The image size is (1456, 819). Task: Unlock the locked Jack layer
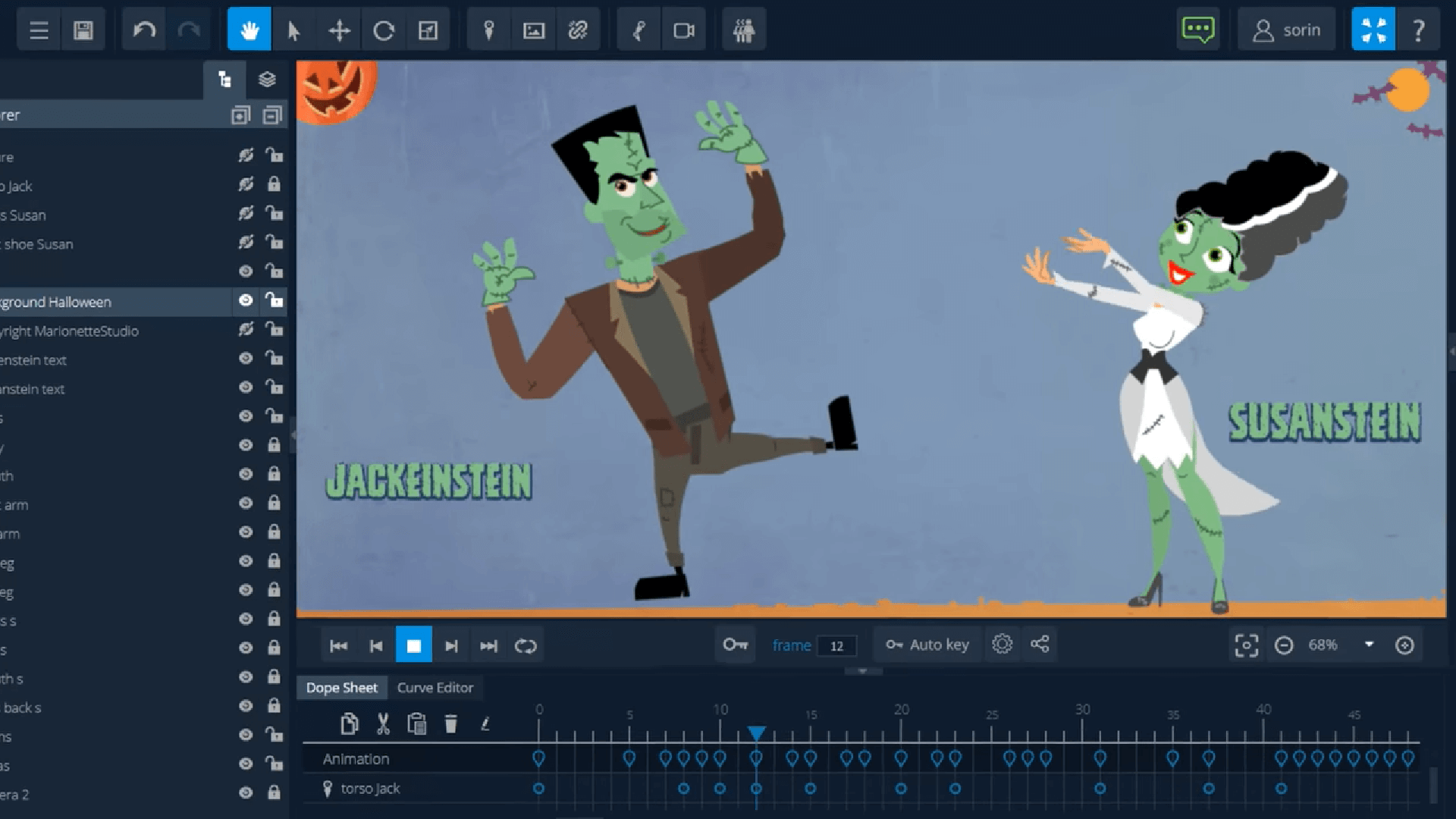[274, 184]
